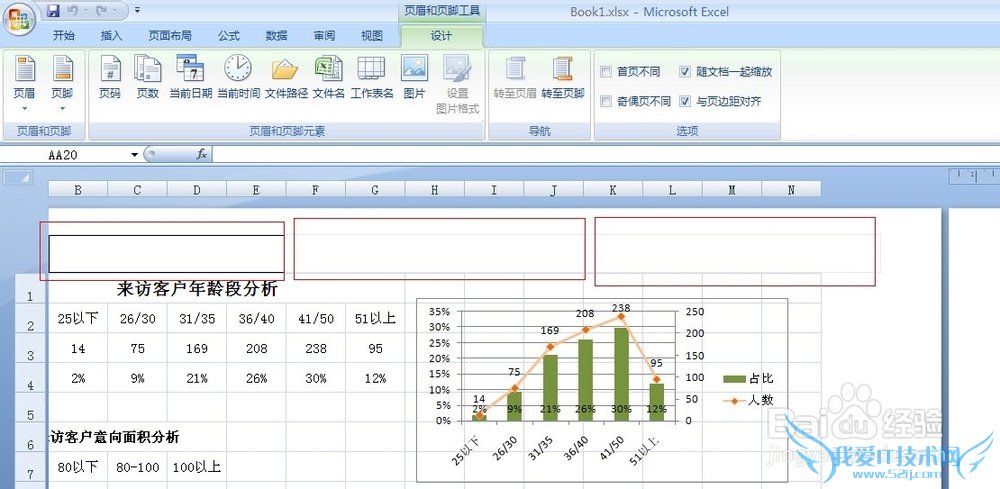
Task: Switch to the 开始 tab
Action: 64,36
